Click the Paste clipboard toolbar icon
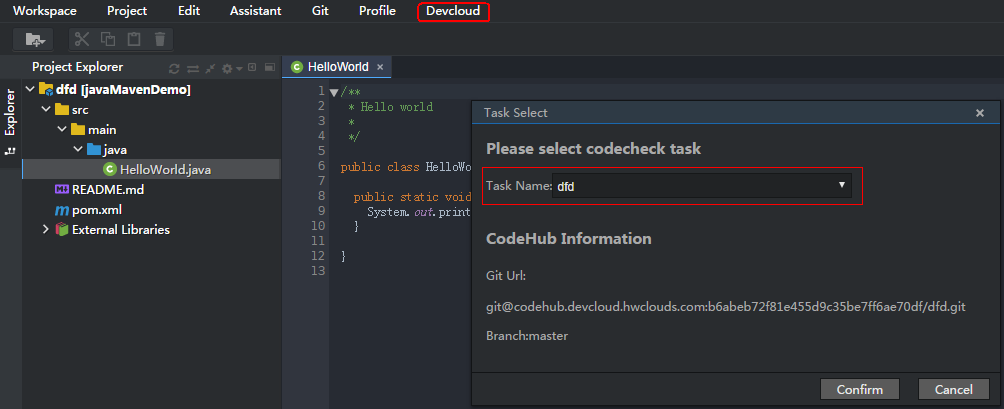The height and width of the screenshot is (409, 1004). pos(134,39)
